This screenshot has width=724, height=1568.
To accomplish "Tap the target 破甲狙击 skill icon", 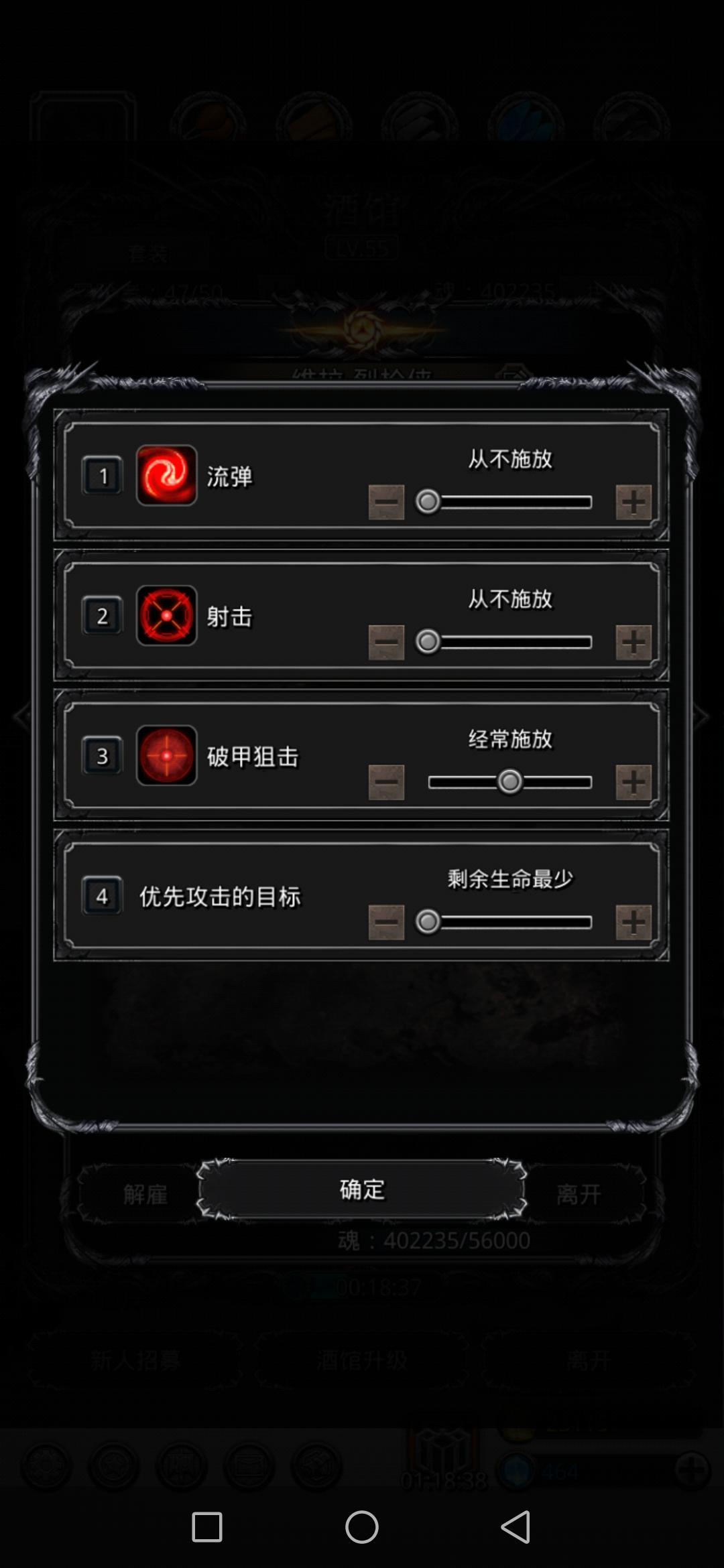I will tap(166, 755).
